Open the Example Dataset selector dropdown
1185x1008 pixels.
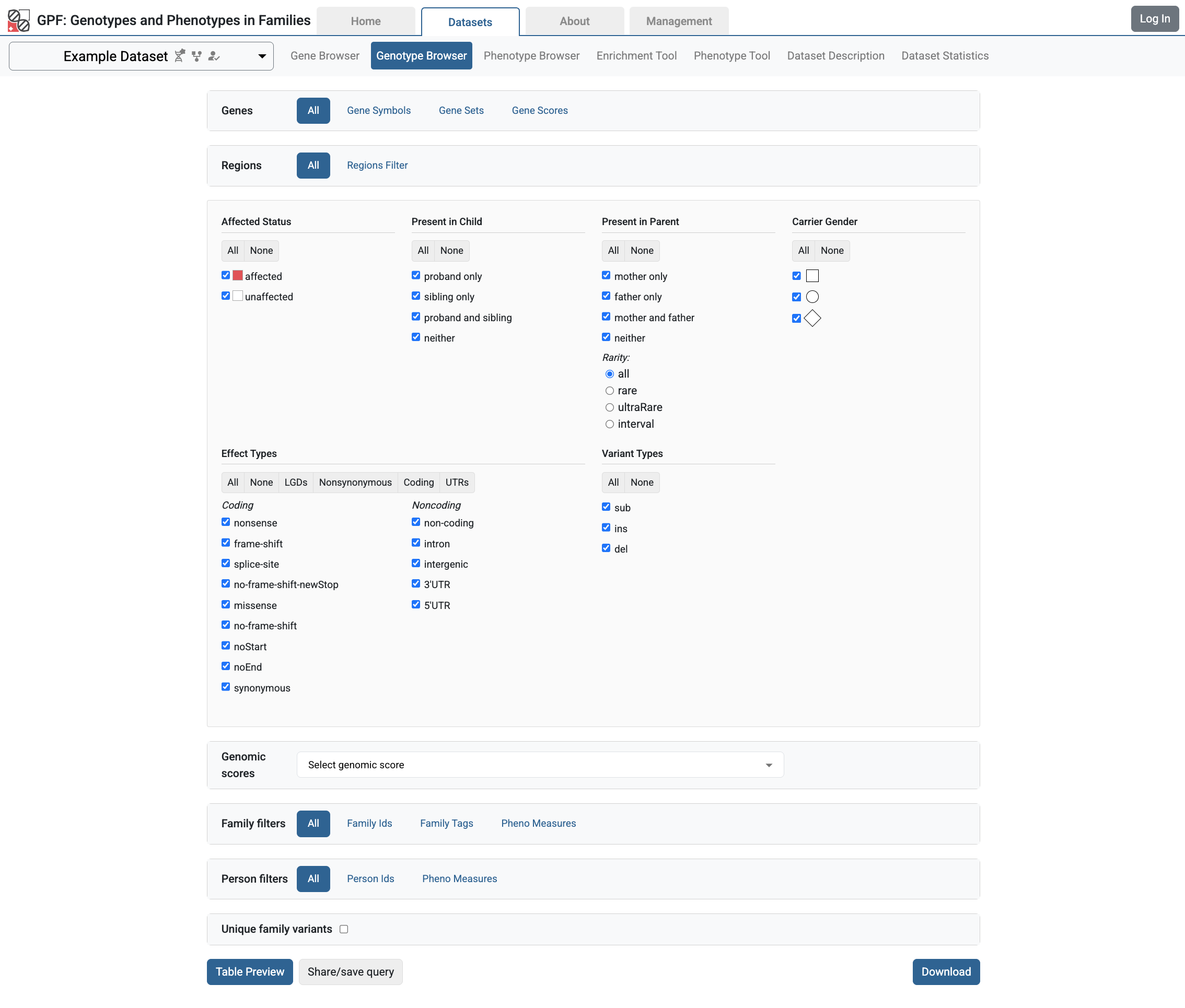[262, 56]
